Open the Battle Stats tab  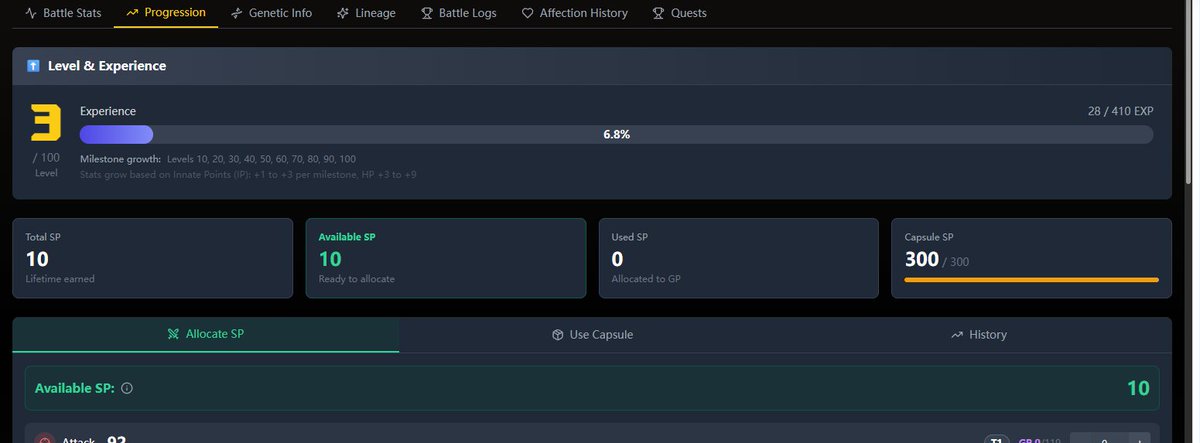(61, 13)
